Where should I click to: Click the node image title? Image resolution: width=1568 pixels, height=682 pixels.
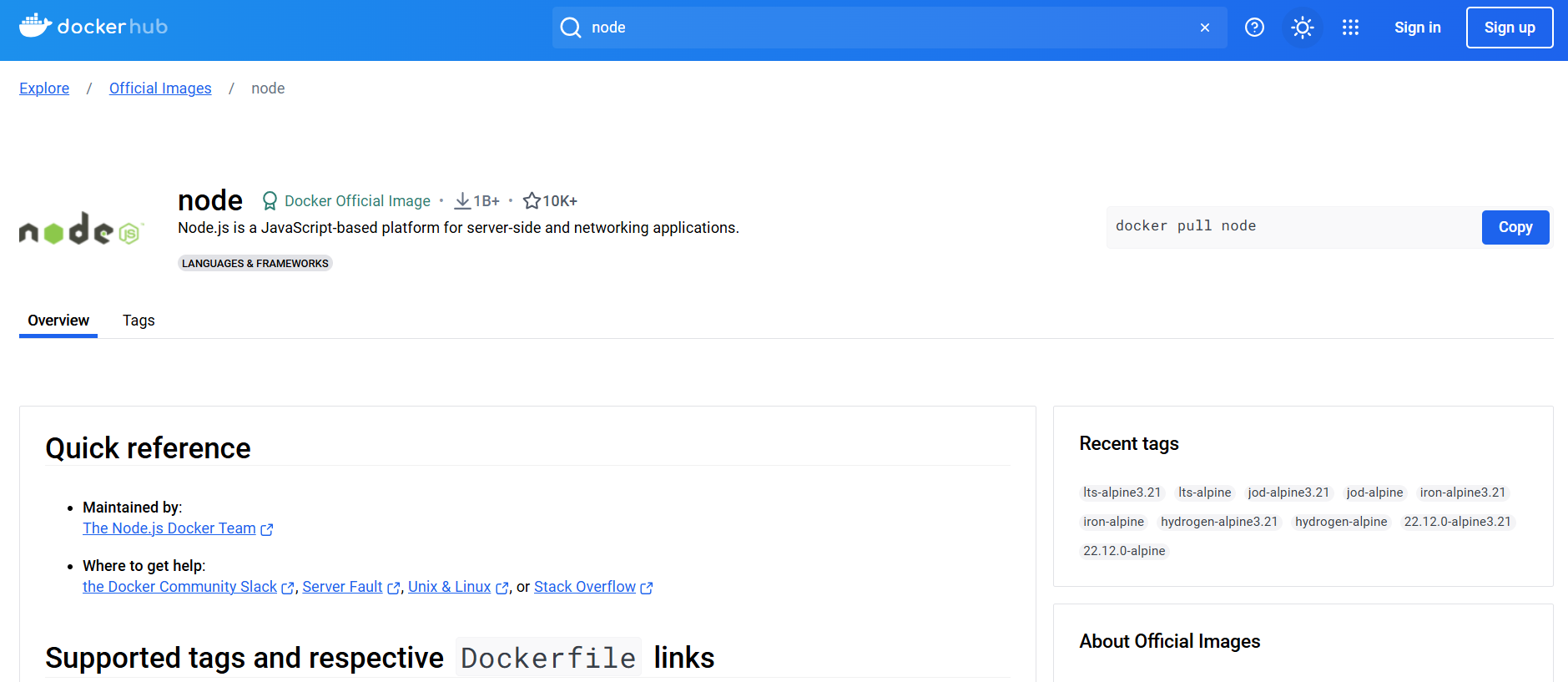coord(210,200)
